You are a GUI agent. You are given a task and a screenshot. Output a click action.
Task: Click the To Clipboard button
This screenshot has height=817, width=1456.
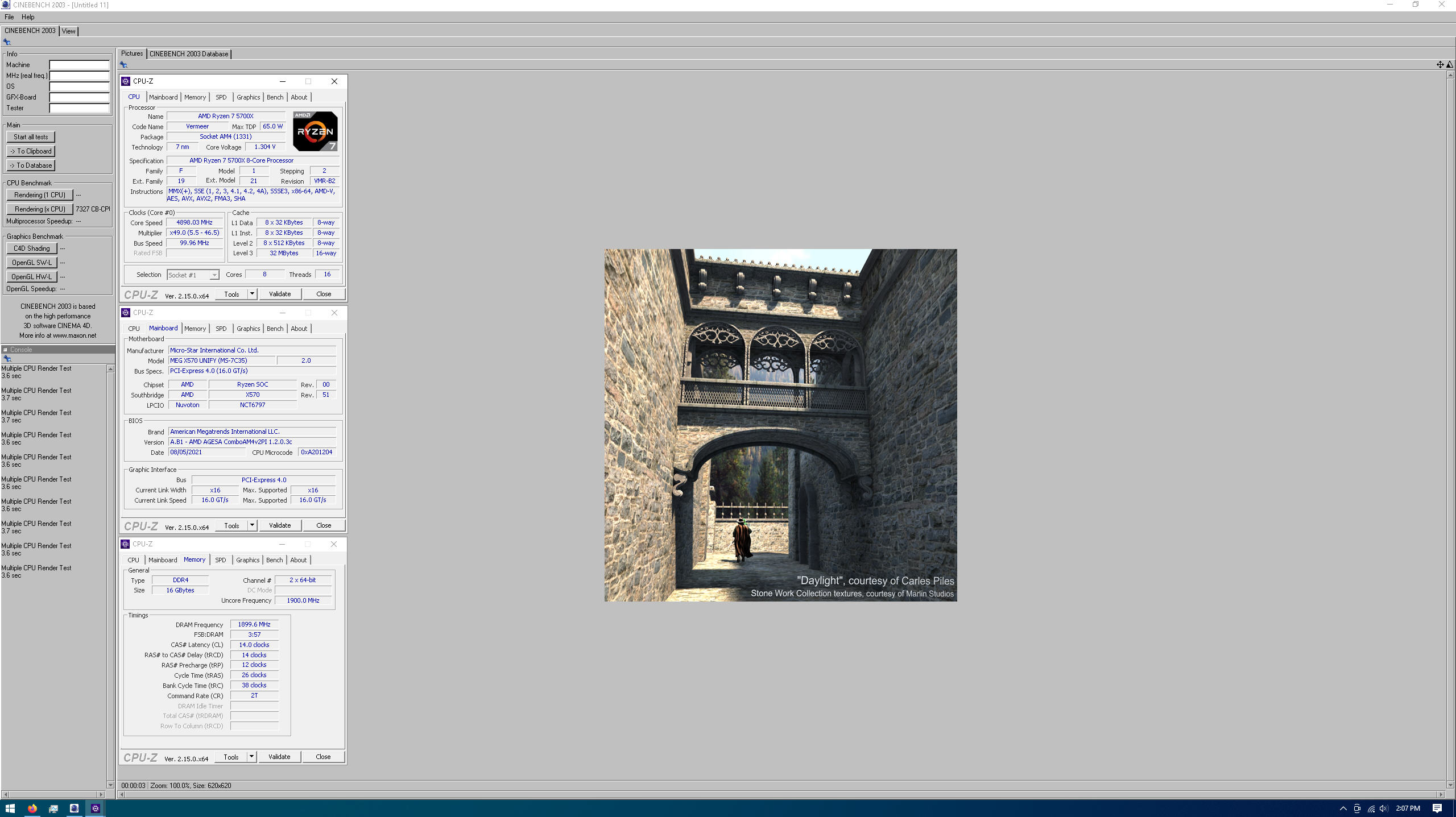(x=31, y=151)
